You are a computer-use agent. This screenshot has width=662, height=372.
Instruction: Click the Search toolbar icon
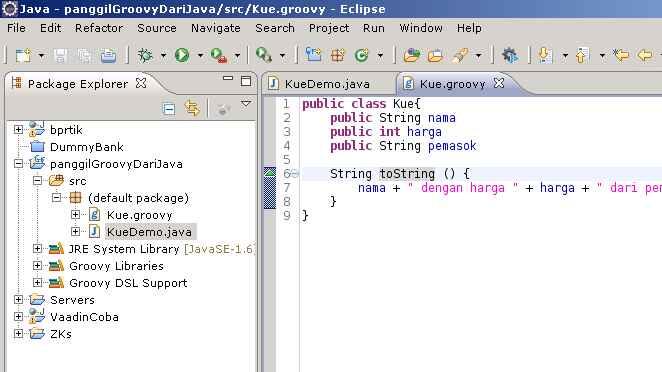[264, 55]
